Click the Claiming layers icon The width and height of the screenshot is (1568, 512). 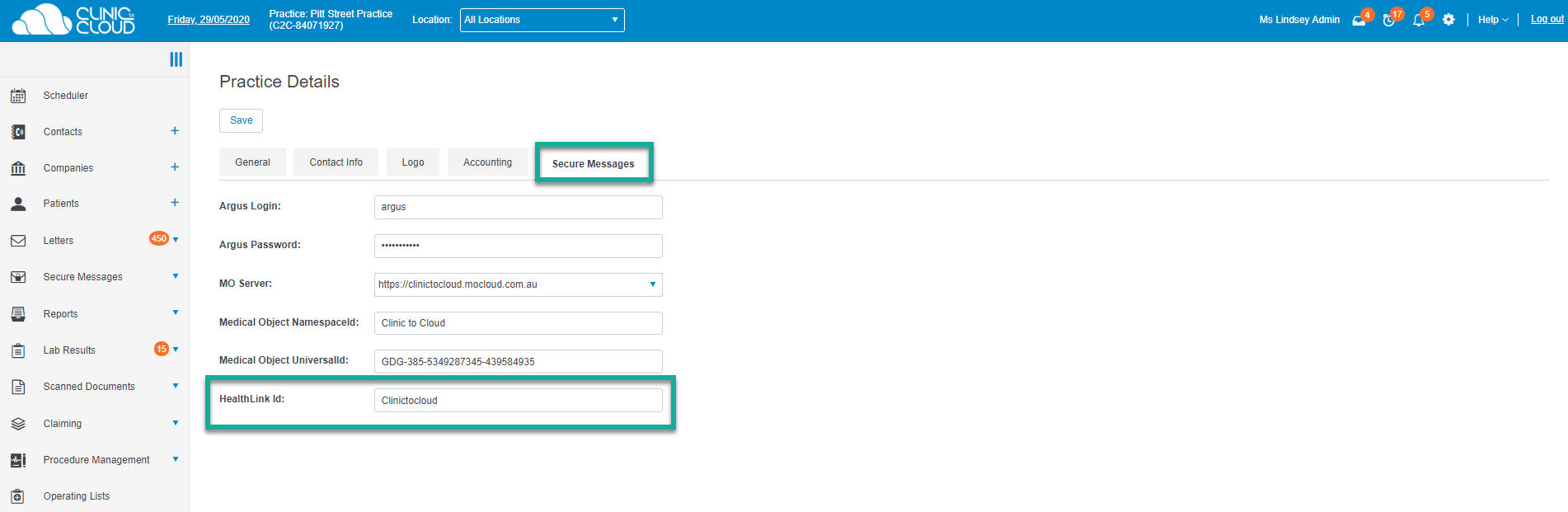click(18, 424)
